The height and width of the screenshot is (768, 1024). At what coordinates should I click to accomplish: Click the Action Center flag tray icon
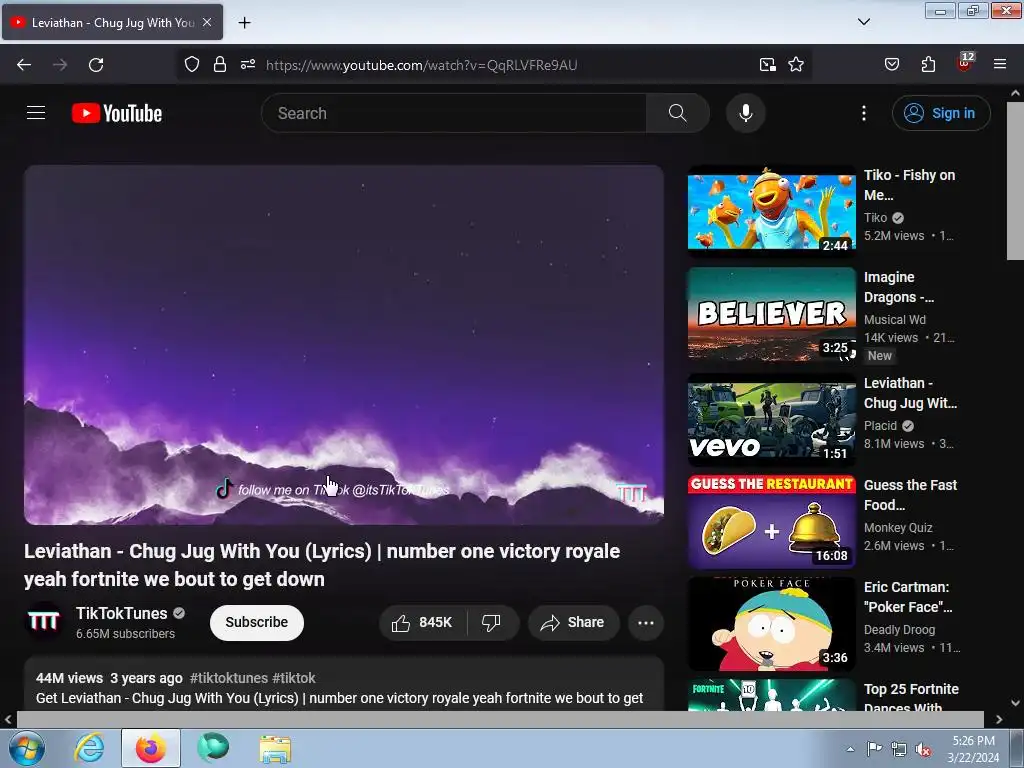pyautogui.click(x=874, y=749)
